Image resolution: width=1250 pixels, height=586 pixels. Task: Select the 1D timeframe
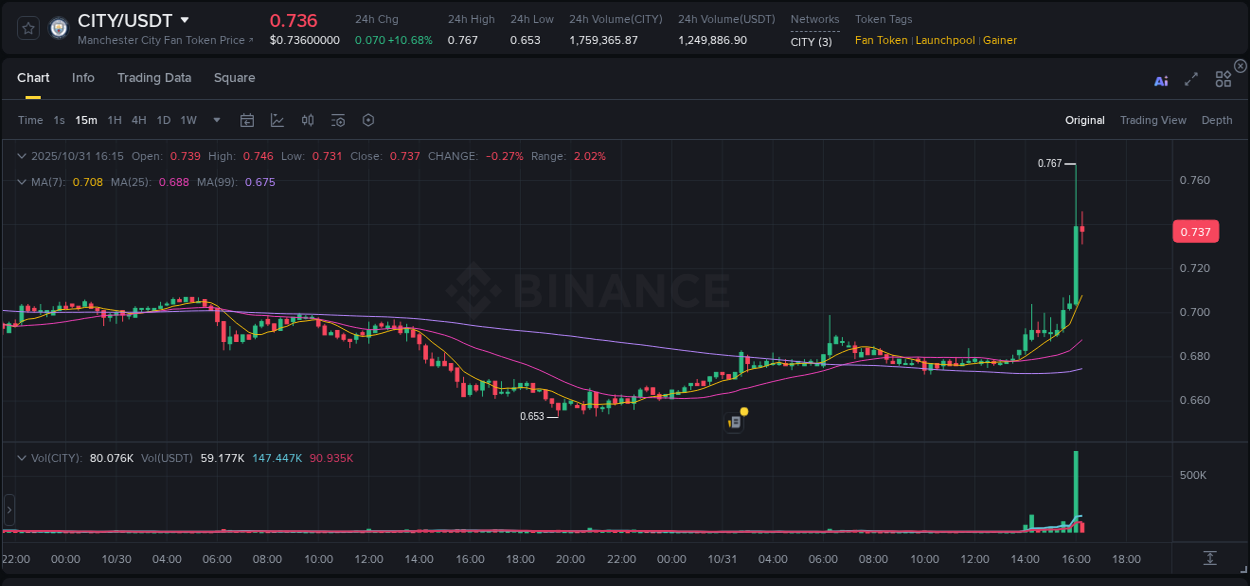click(x=163, y=120)
